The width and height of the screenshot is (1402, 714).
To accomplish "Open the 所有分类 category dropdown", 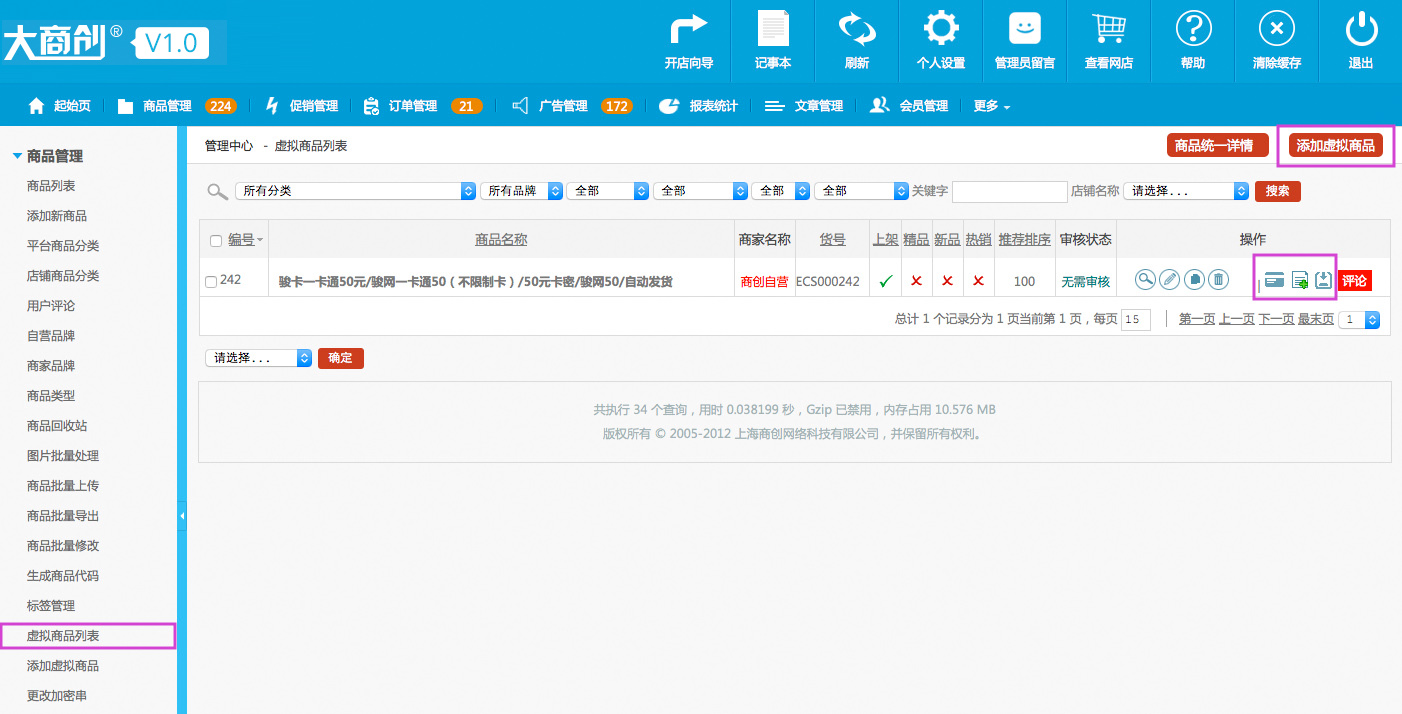I will point(355,190).
